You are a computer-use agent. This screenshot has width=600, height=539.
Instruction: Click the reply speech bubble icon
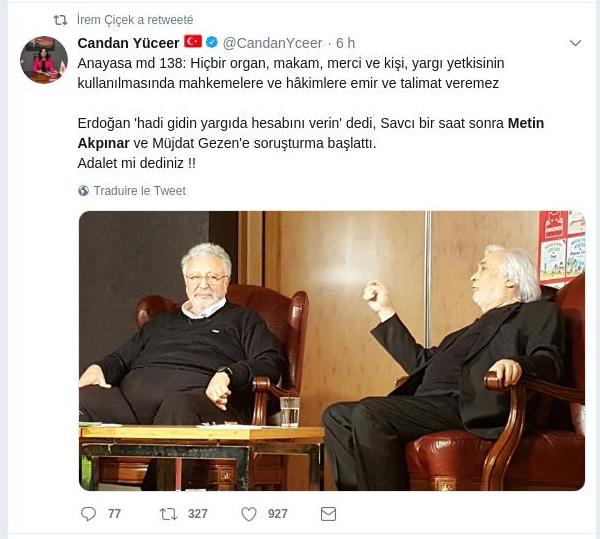pyautogui.click(x=88, y=514)
